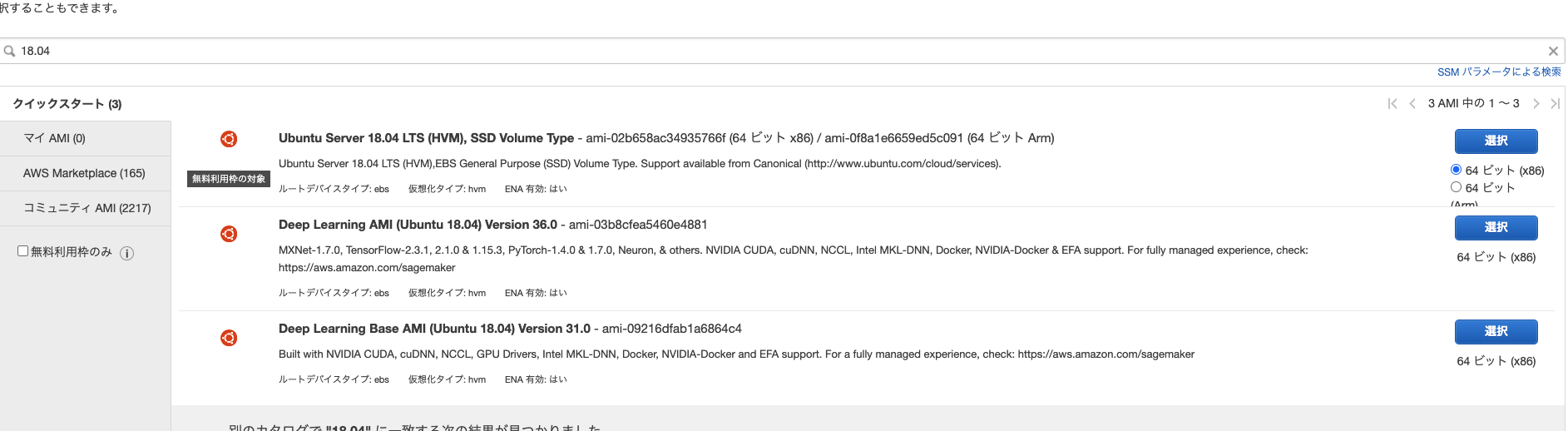Go to first page of AMI results

tap(1392, 103)
